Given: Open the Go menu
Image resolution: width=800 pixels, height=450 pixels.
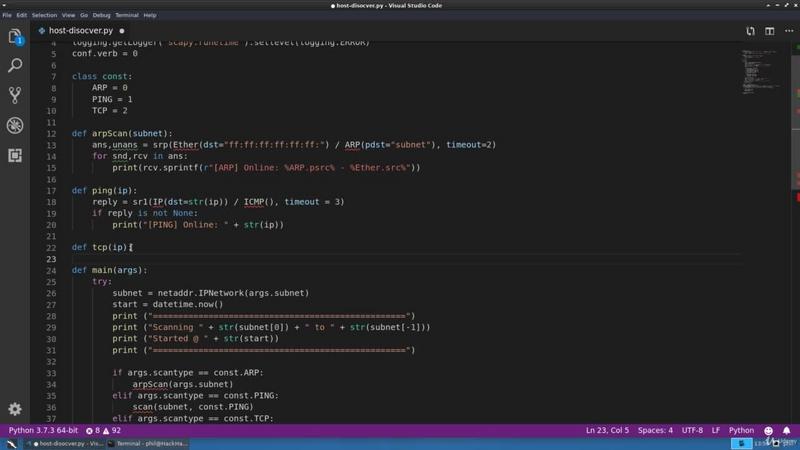Looking at the screenshot, I should pos(84,15).
